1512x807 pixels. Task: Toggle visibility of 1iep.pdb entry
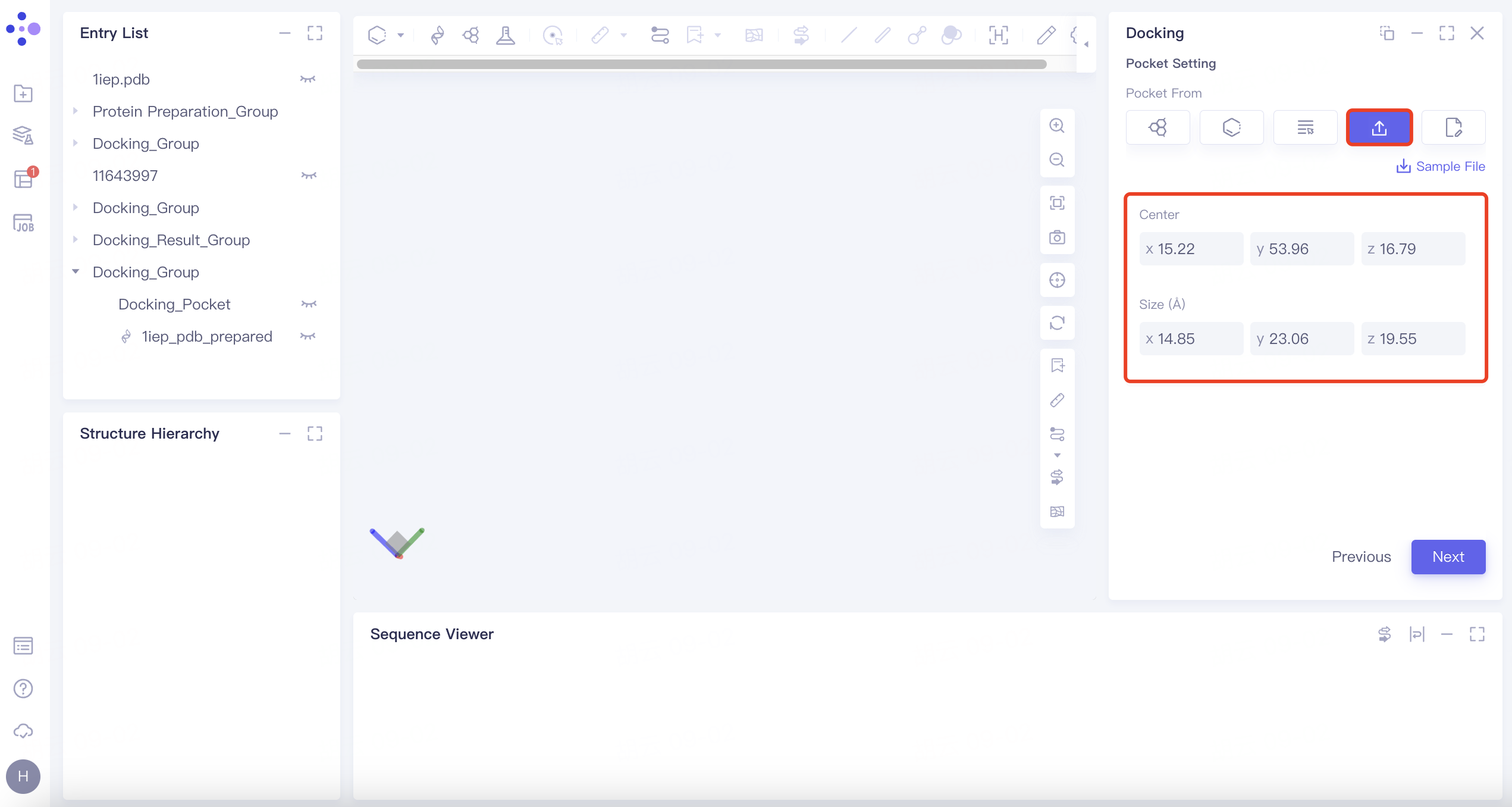click(x=308, y=79)
